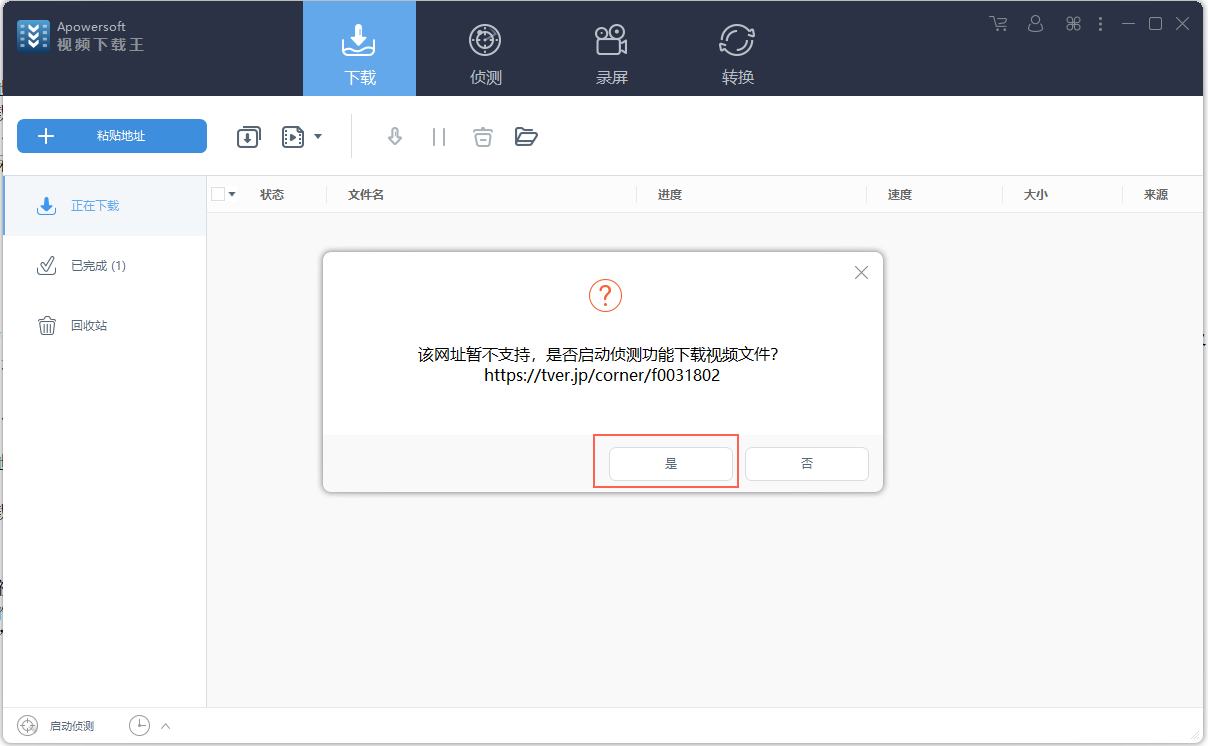This screenshot has height=746, width=1208.
Task: Expand the chevron next to clock icon
Action: (x=166, y=726)
